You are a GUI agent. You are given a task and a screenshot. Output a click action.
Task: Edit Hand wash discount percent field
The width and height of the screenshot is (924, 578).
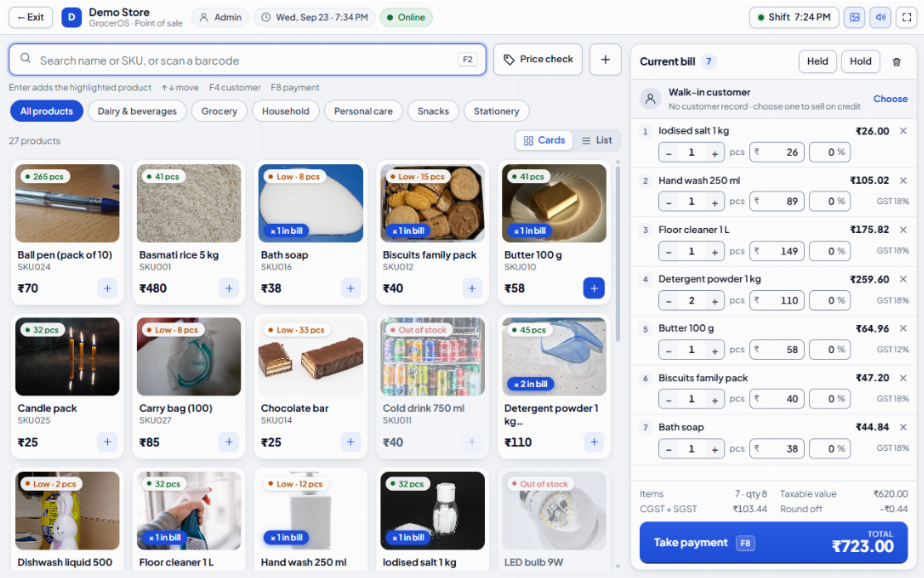(x=830, y=202)
